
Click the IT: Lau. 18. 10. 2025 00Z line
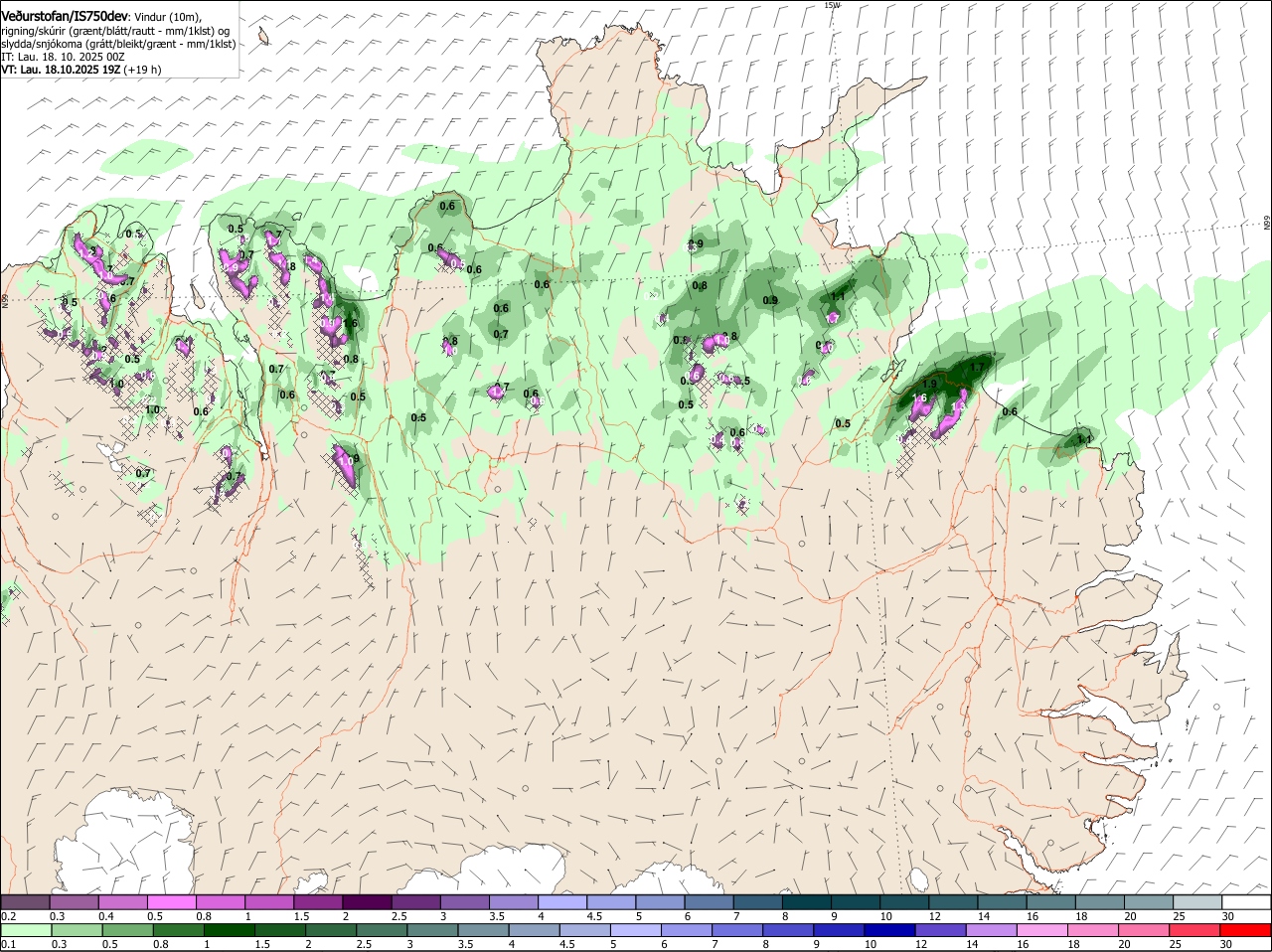coord(63,57)
